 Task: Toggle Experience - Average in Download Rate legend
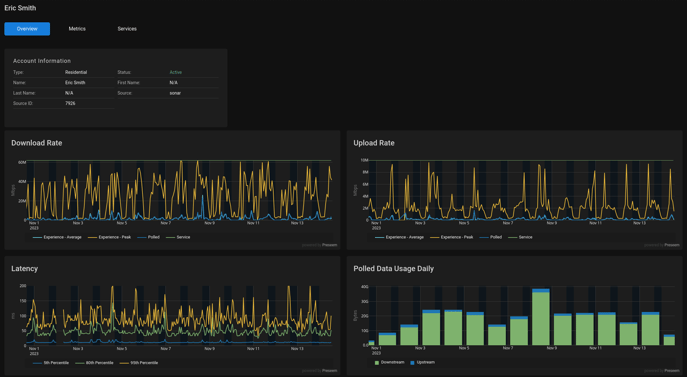pyautogui.click(x=57, y=237)
